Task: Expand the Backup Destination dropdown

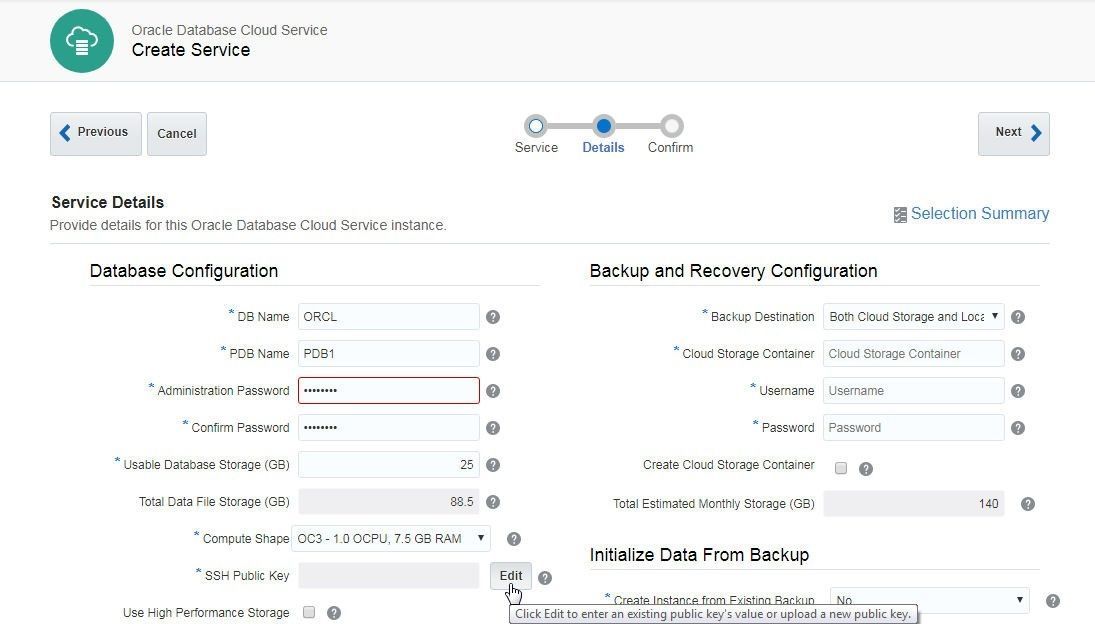Action: coord(913,317)
